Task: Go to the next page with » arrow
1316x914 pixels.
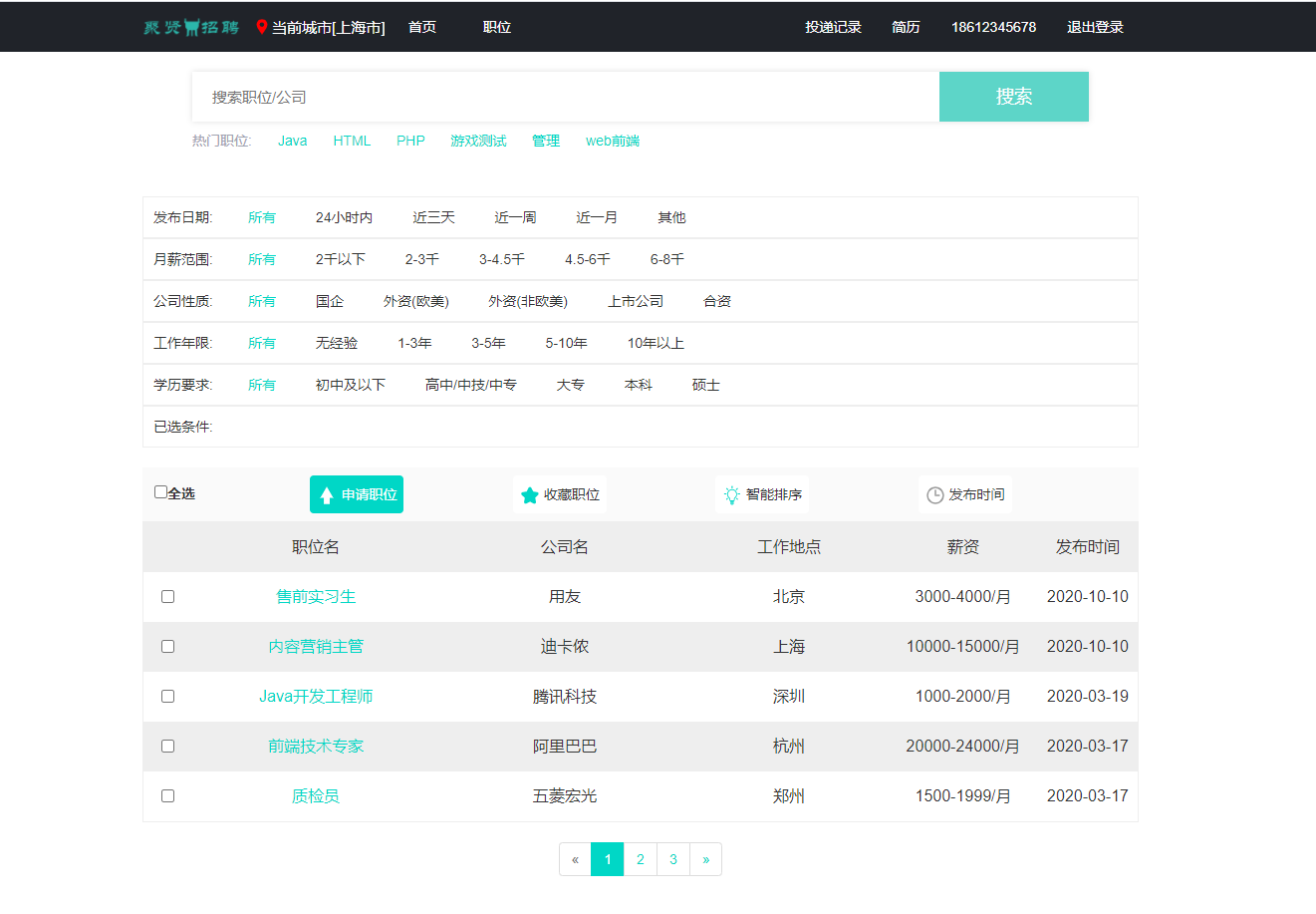Action: (x=705, y=859)
